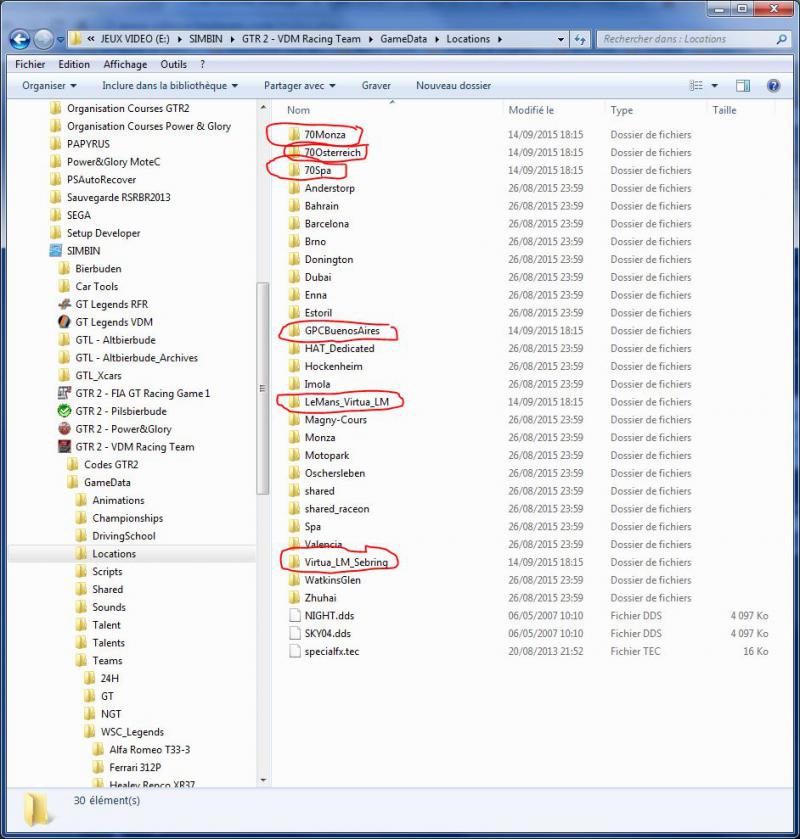The height and width of the screenshot is (839, 800).
Task: Open the Fichier menu
Action: [30, 64]
